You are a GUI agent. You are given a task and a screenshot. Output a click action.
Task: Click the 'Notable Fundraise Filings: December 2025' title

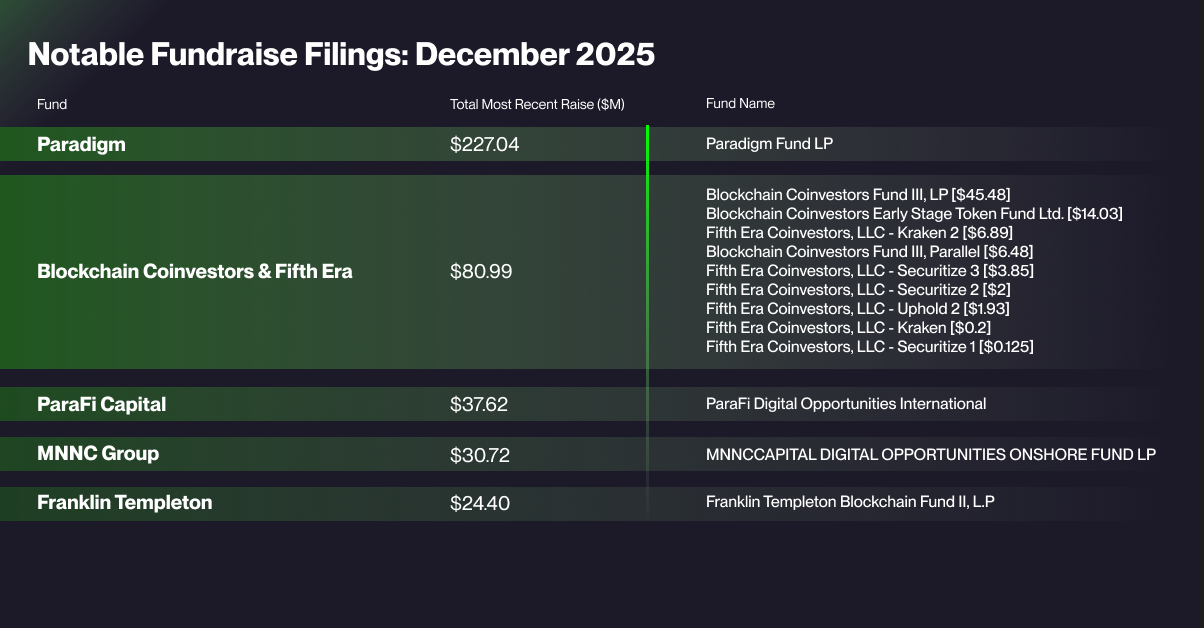tap(341, 54)
